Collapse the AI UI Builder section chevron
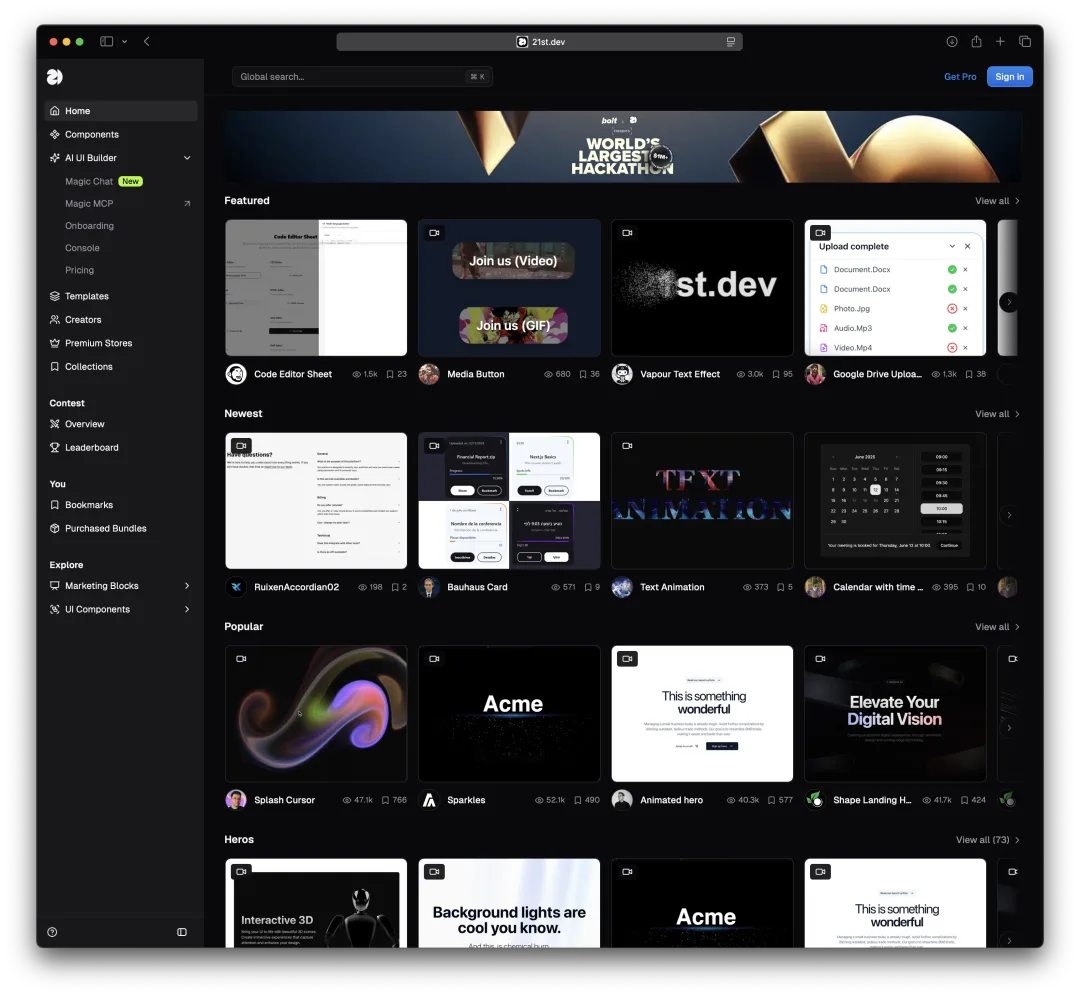 point(187,158)
